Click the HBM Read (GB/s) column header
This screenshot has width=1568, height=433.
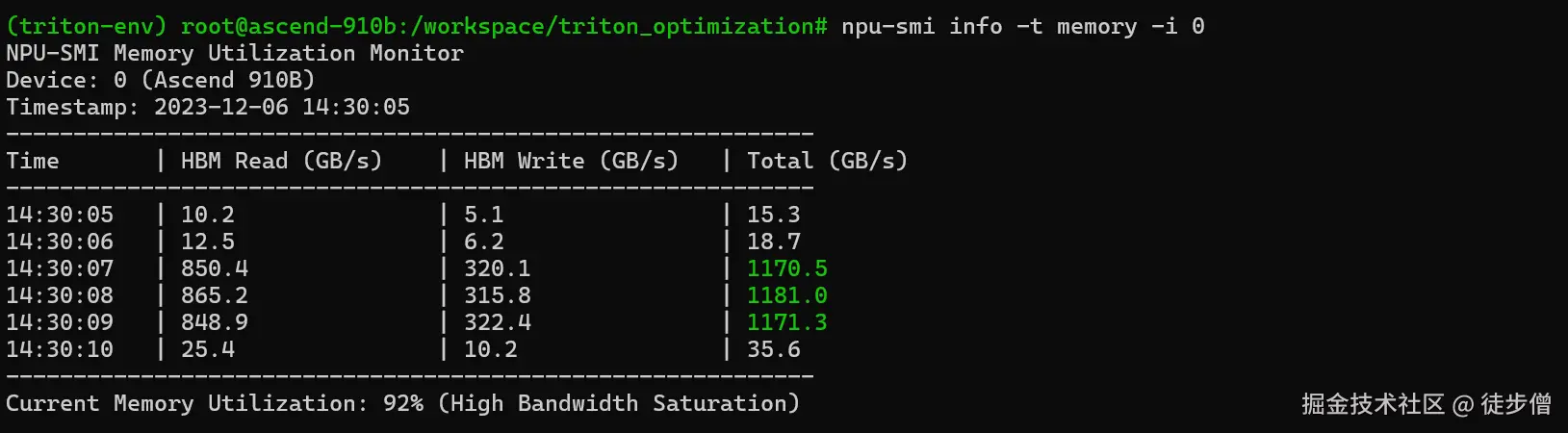[281, 161]
